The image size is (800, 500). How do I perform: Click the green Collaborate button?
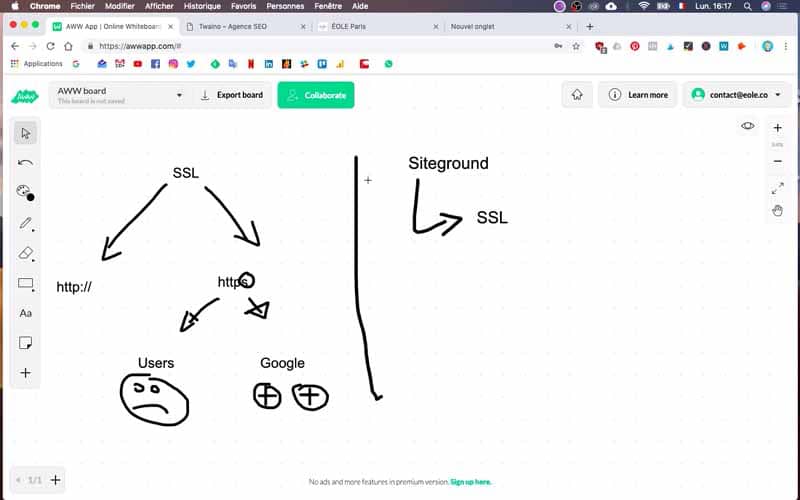(316, 95)
